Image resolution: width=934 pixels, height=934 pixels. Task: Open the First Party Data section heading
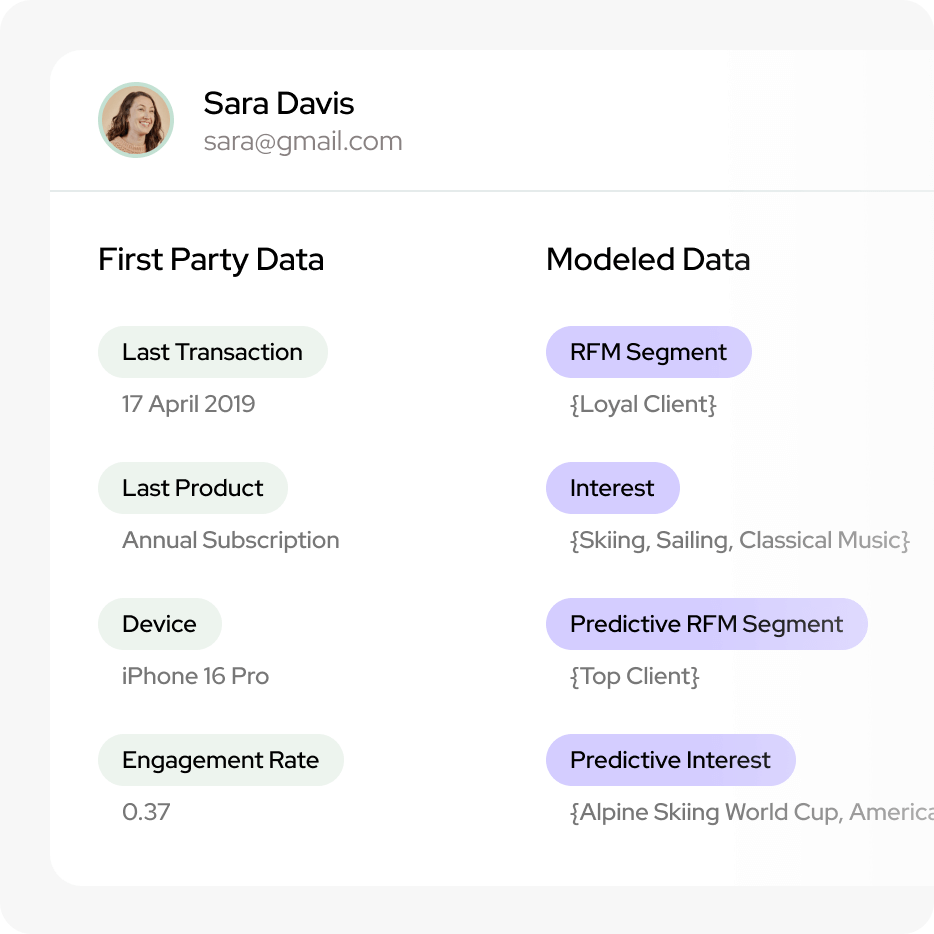pos(211,260)
